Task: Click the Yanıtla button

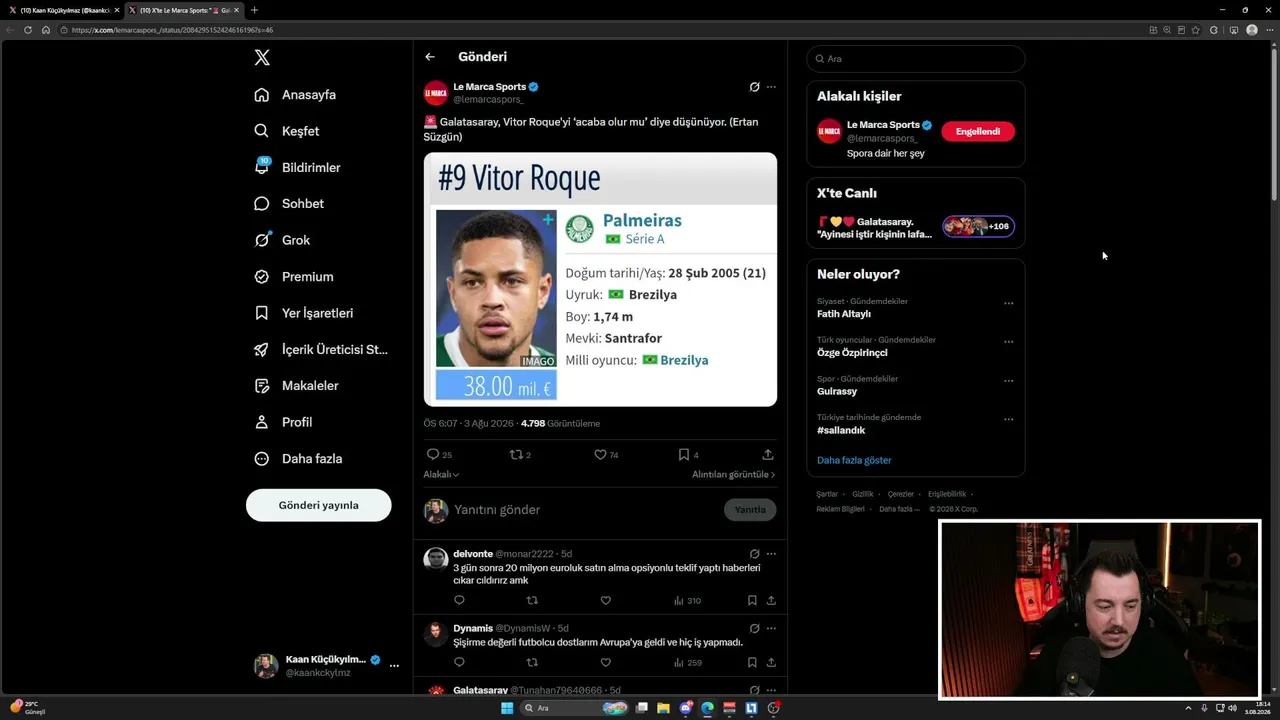Action: tap(750, 510)
